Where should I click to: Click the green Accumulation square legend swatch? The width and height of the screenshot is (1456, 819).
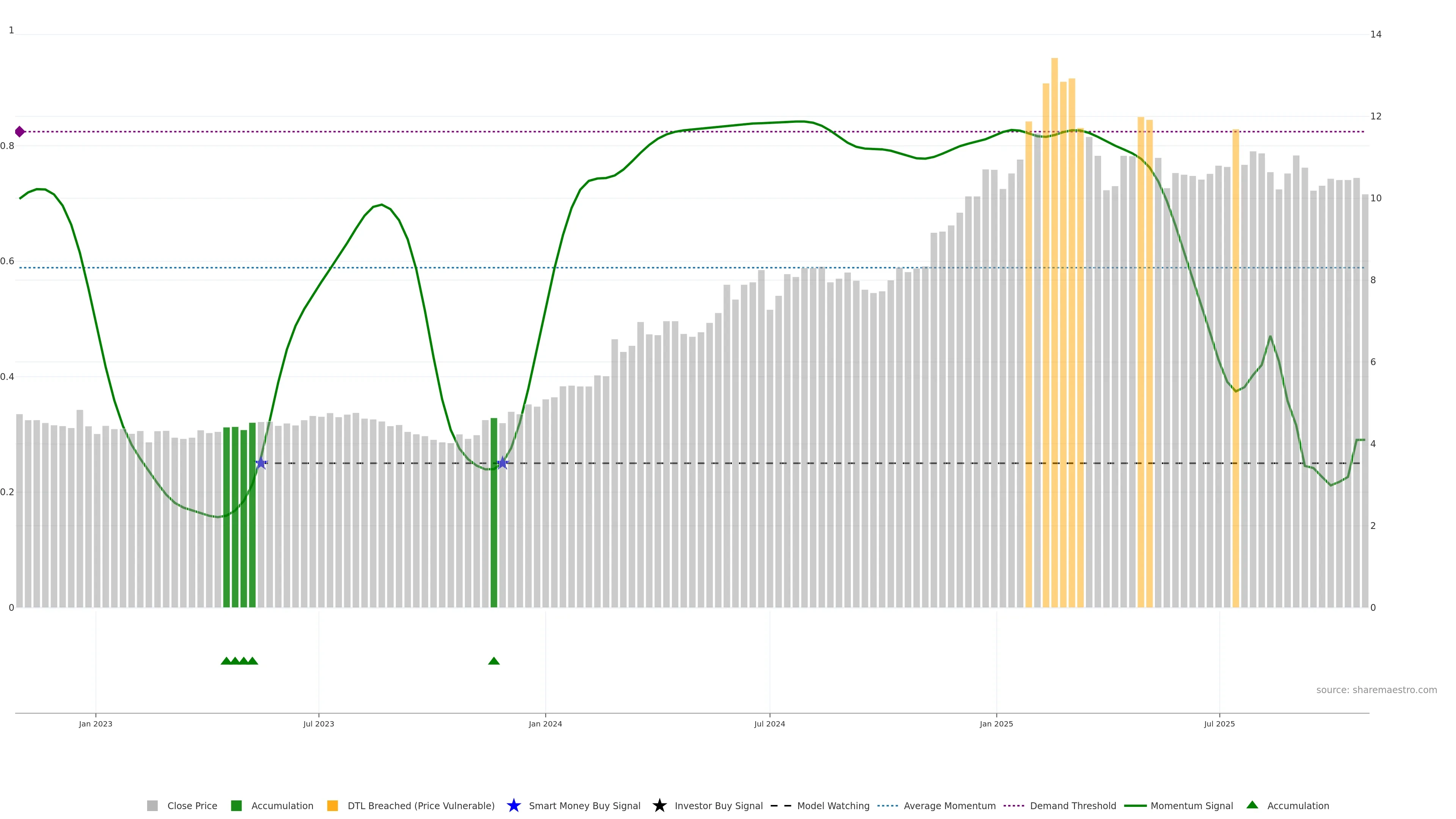pos(236,805)
